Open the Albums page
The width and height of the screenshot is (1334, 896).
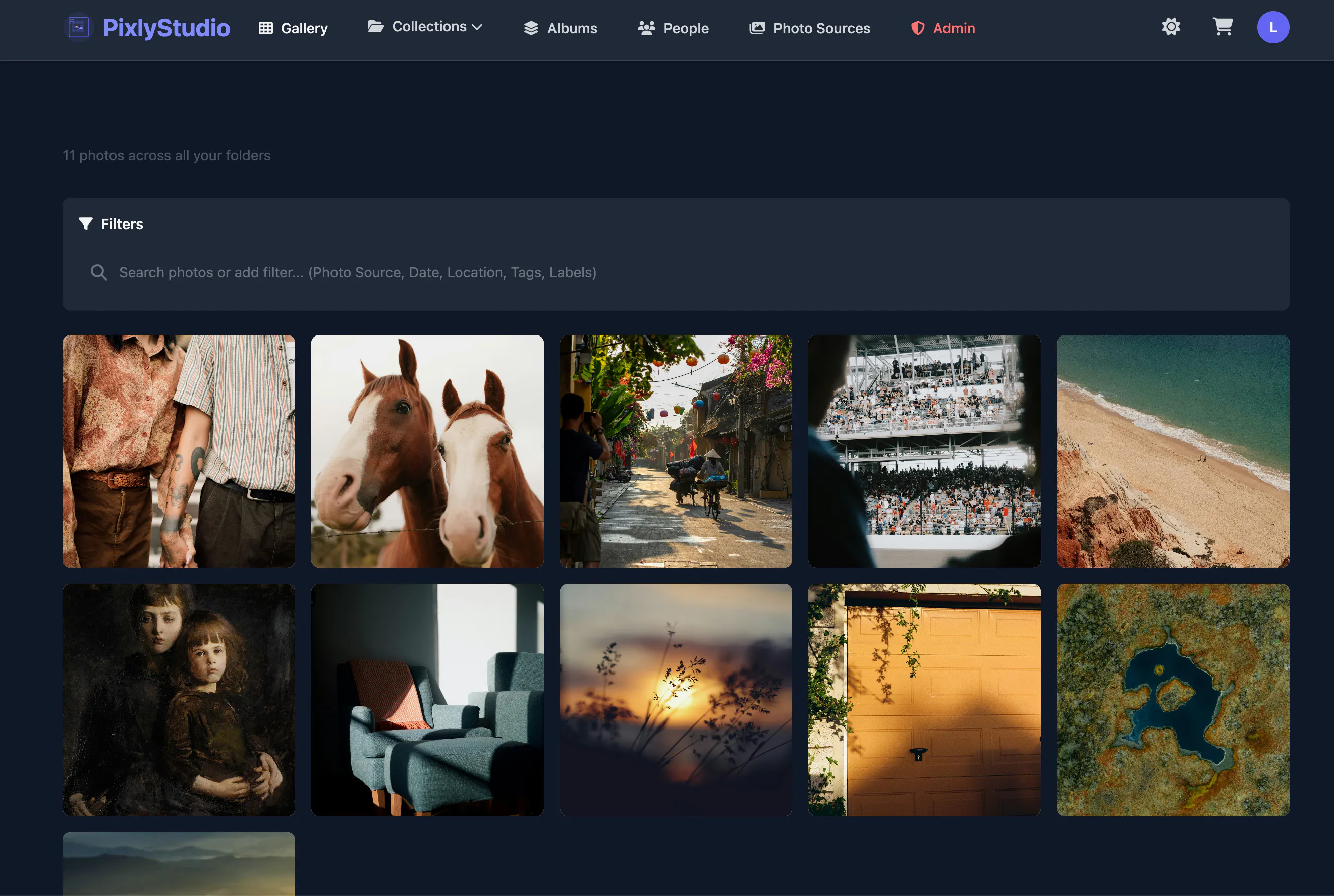pos(561,28)
